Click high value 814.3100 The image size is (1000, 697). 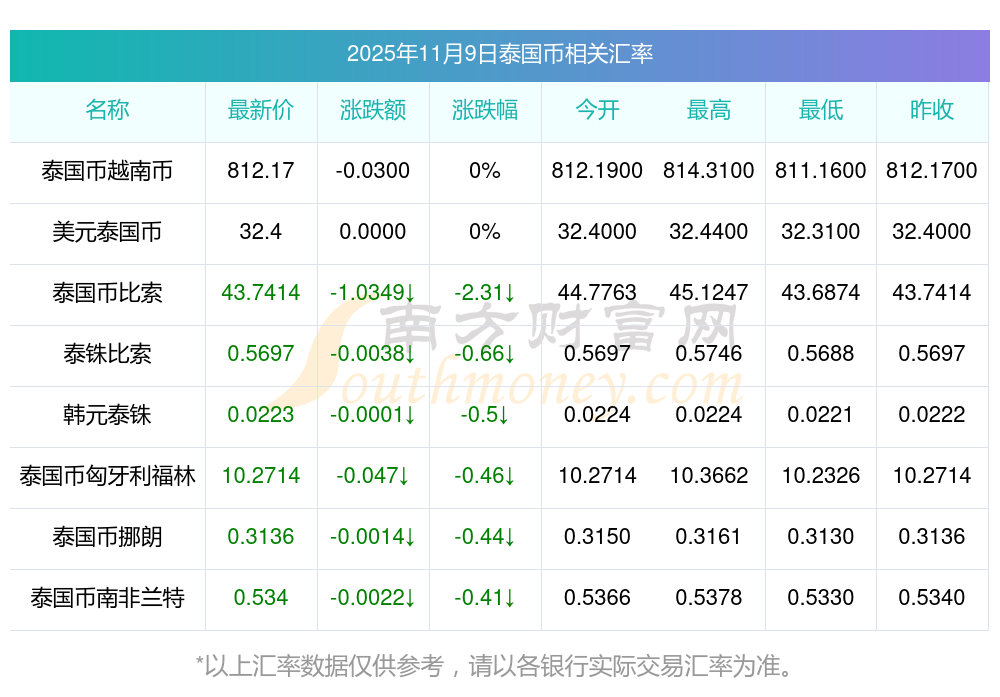coord(709,171)
